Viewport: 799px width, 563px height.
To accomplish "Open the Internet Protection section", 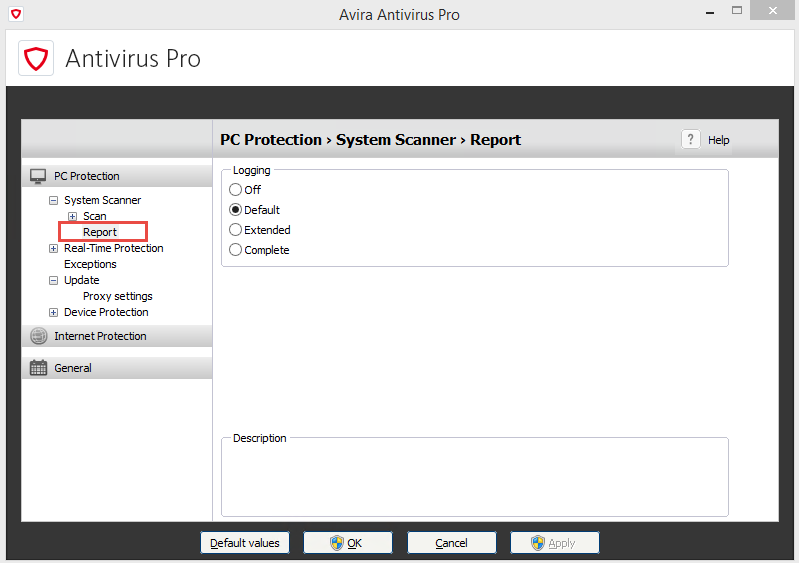I will [x=117, y=336].
